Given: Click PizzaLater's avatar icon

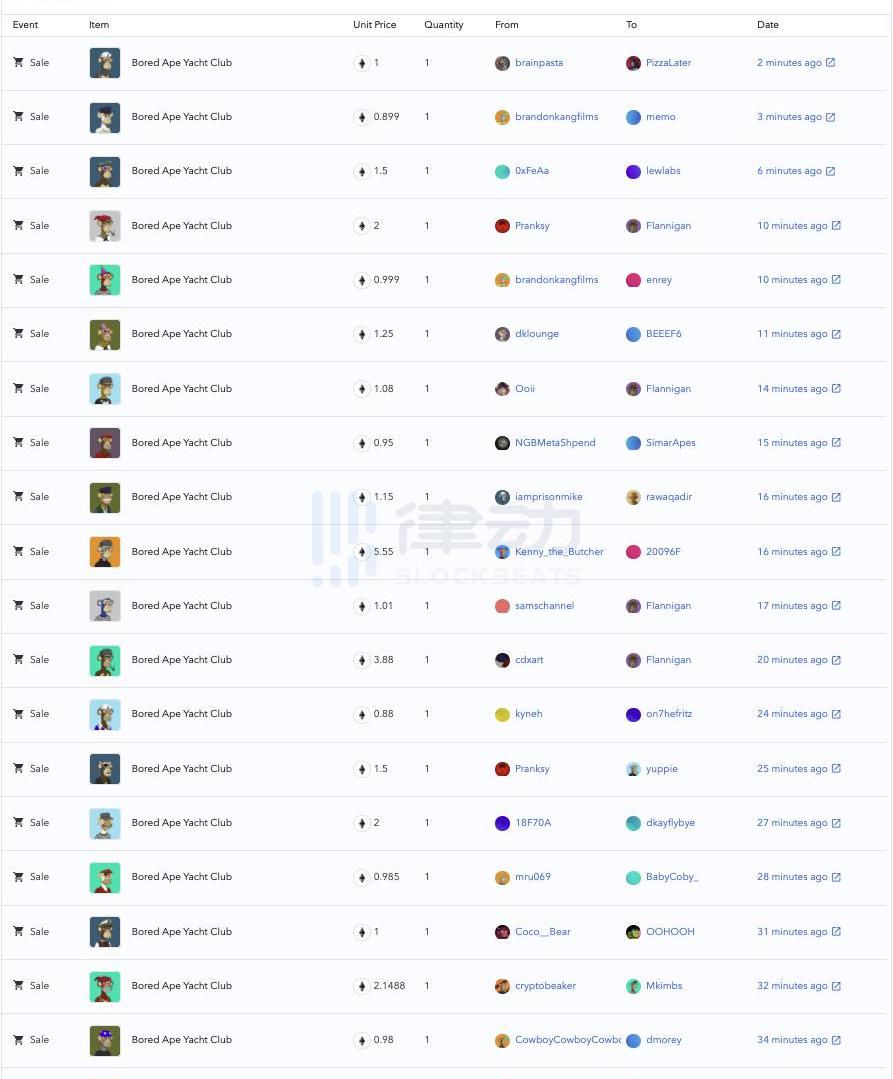Looking at the screenshot, I should point(633,63).
